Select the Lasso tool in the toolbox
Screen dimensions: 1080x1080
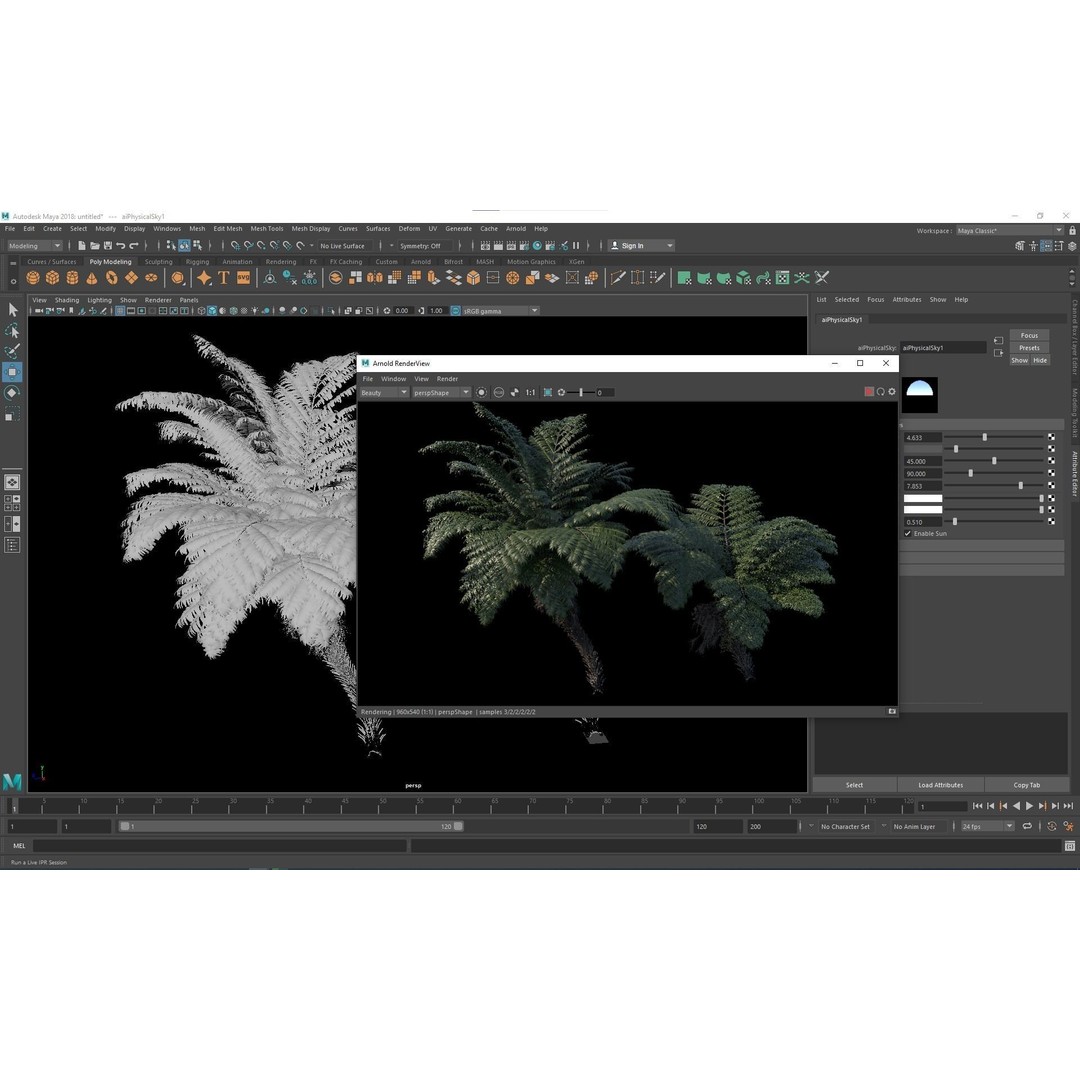pos(12,331)
